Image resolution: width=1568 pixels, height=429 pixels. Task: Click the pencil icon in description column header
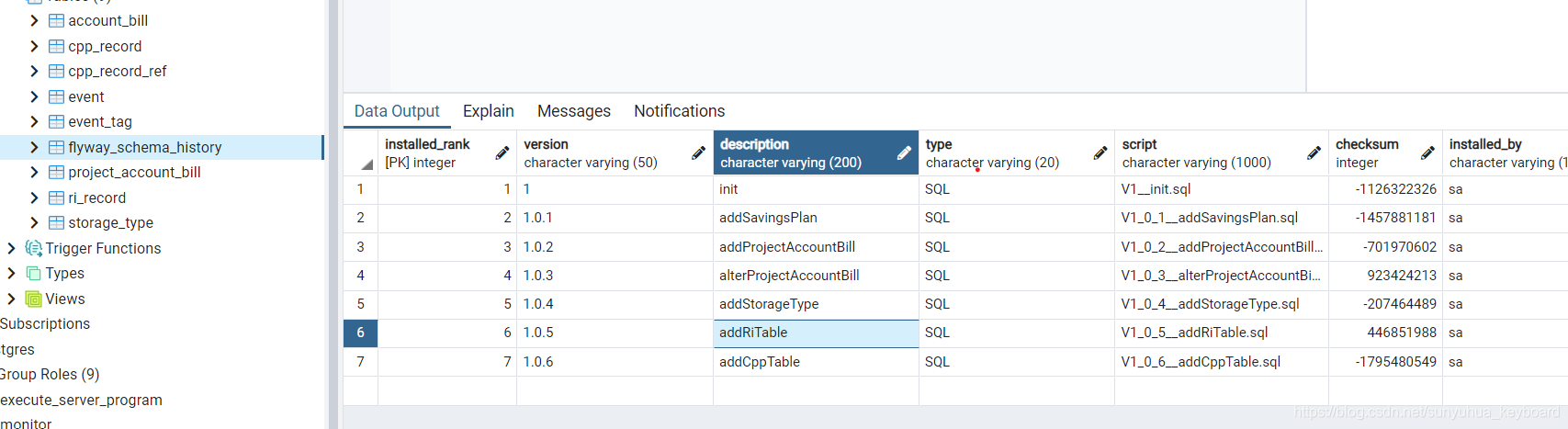904,153
